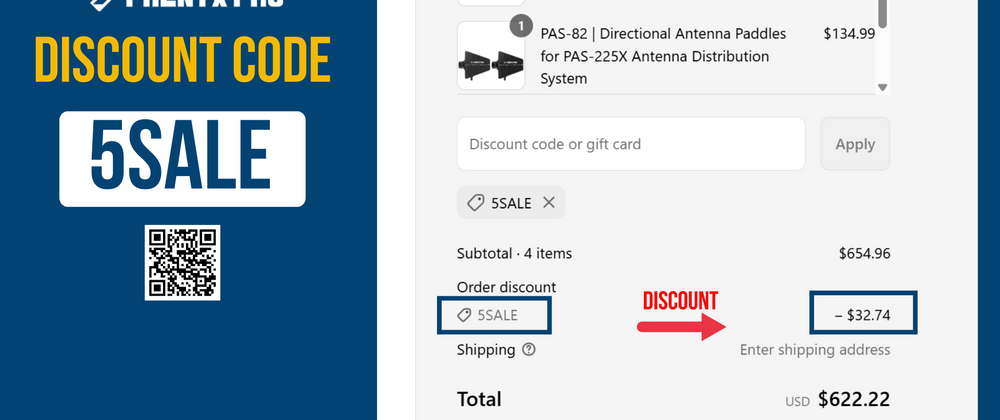Click the tag icon on the 5SALE chip

tap(475, 203)
